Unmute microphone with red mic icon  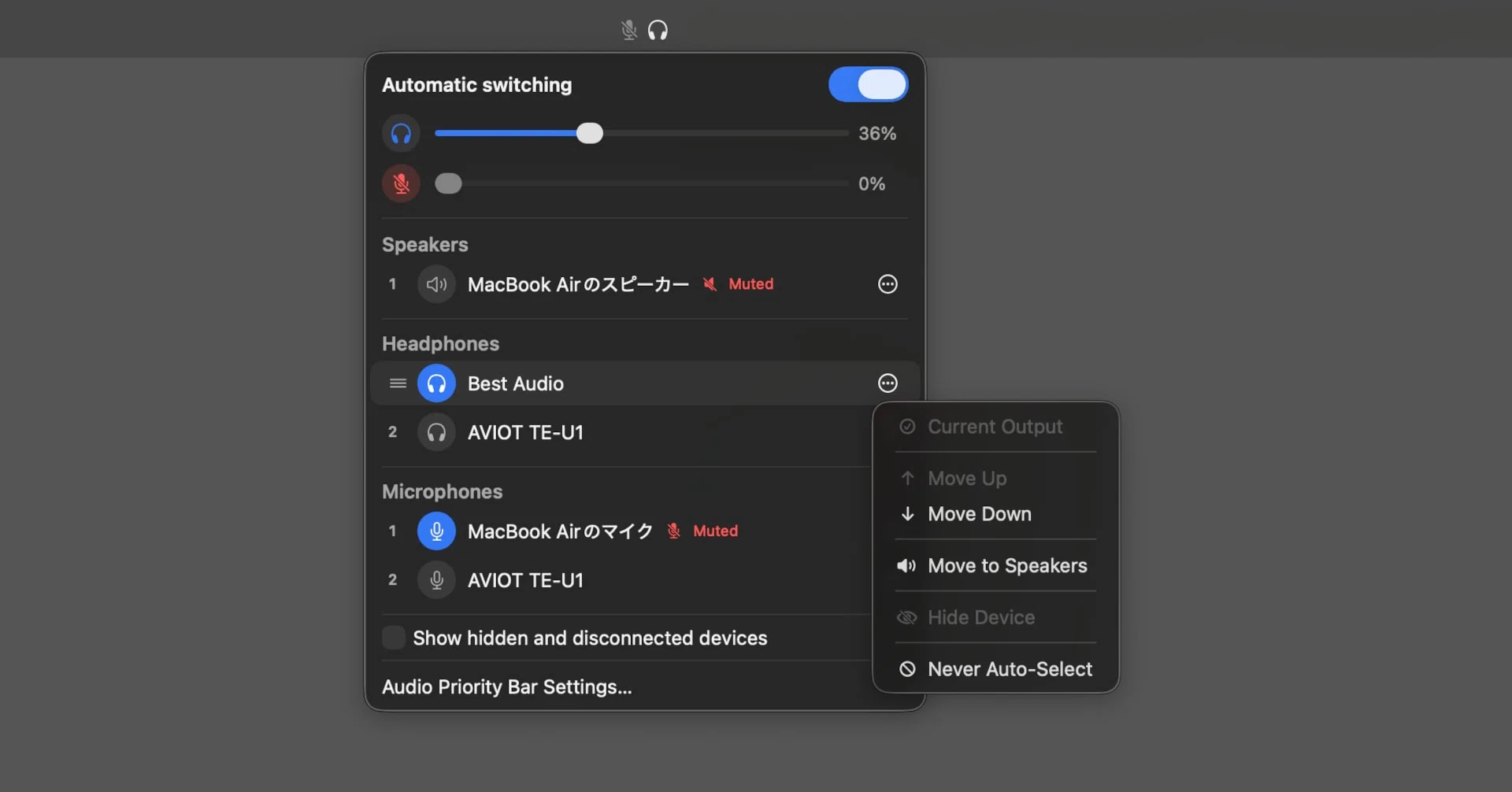click(x=401, y=183)
